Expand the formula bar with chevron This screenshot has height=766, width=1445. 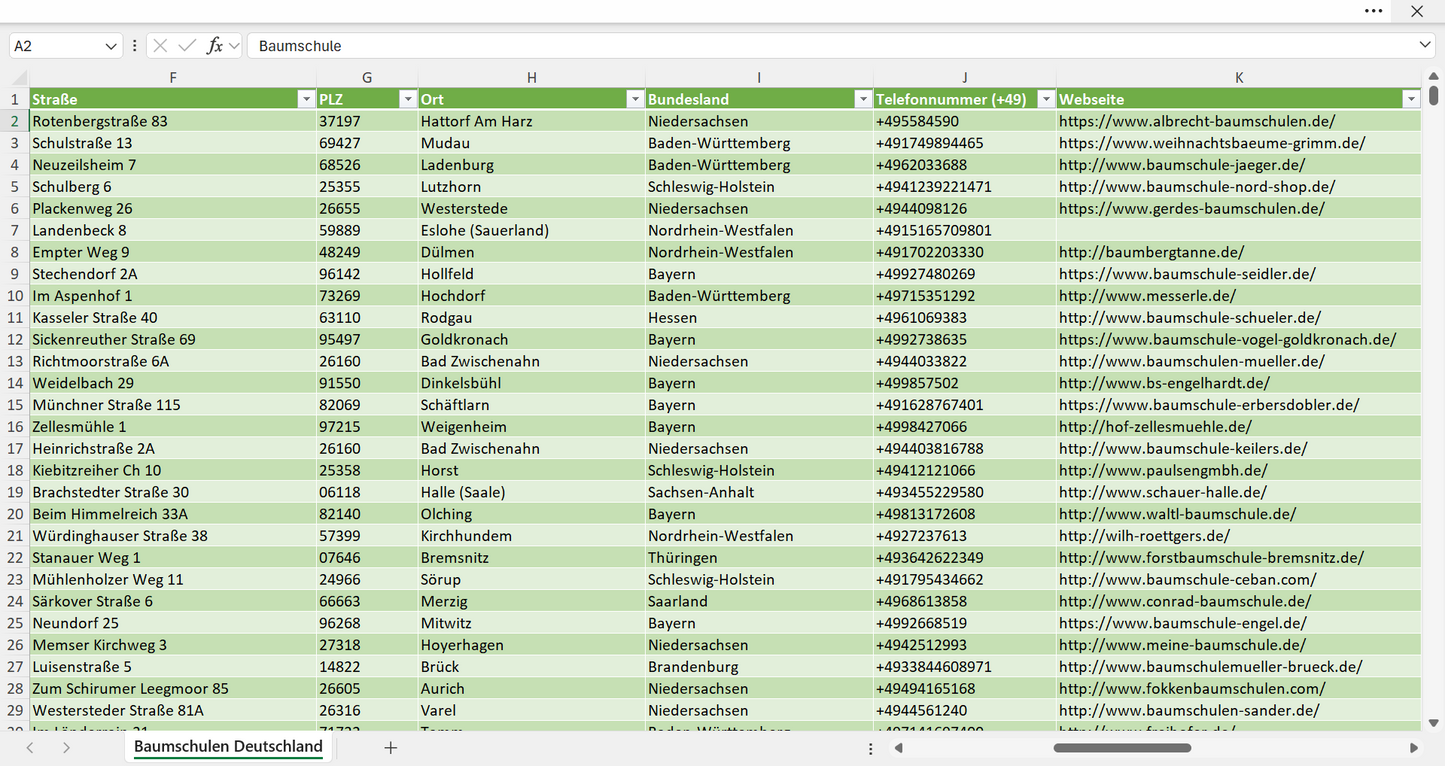1425,46
